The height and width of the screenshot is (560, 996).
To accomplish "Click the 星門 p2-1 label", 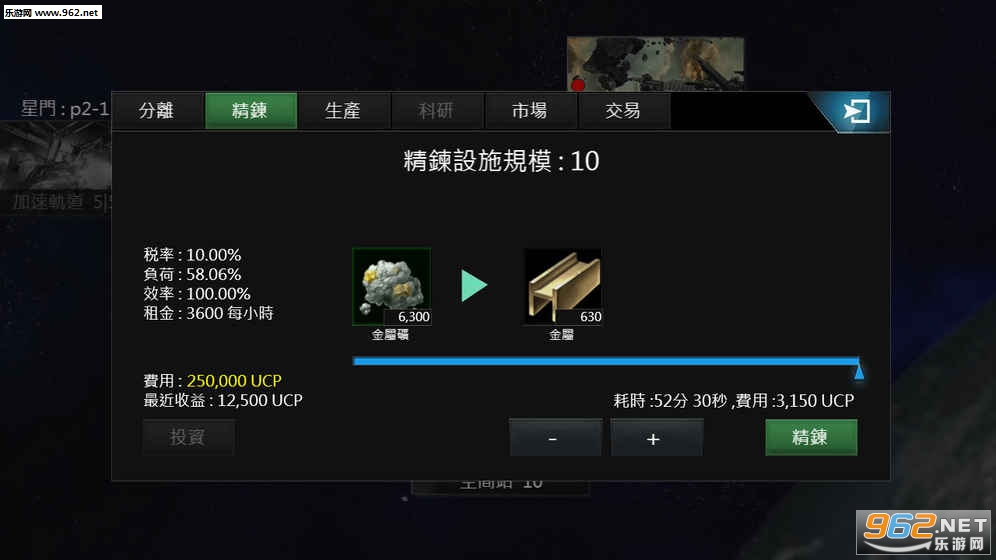I will [65, 109].
